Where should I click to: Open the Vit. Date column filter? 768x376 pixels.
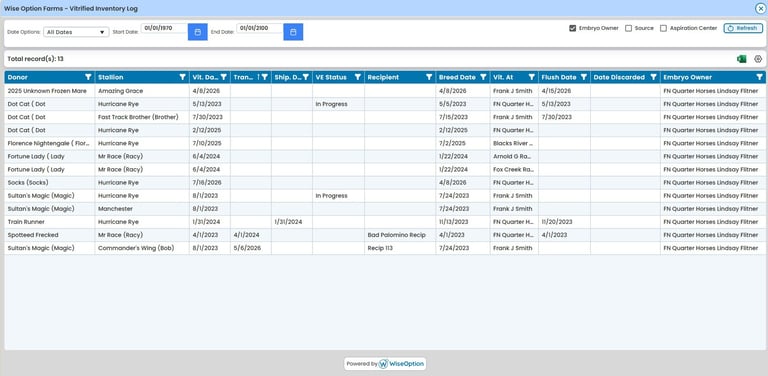point(223,77)
